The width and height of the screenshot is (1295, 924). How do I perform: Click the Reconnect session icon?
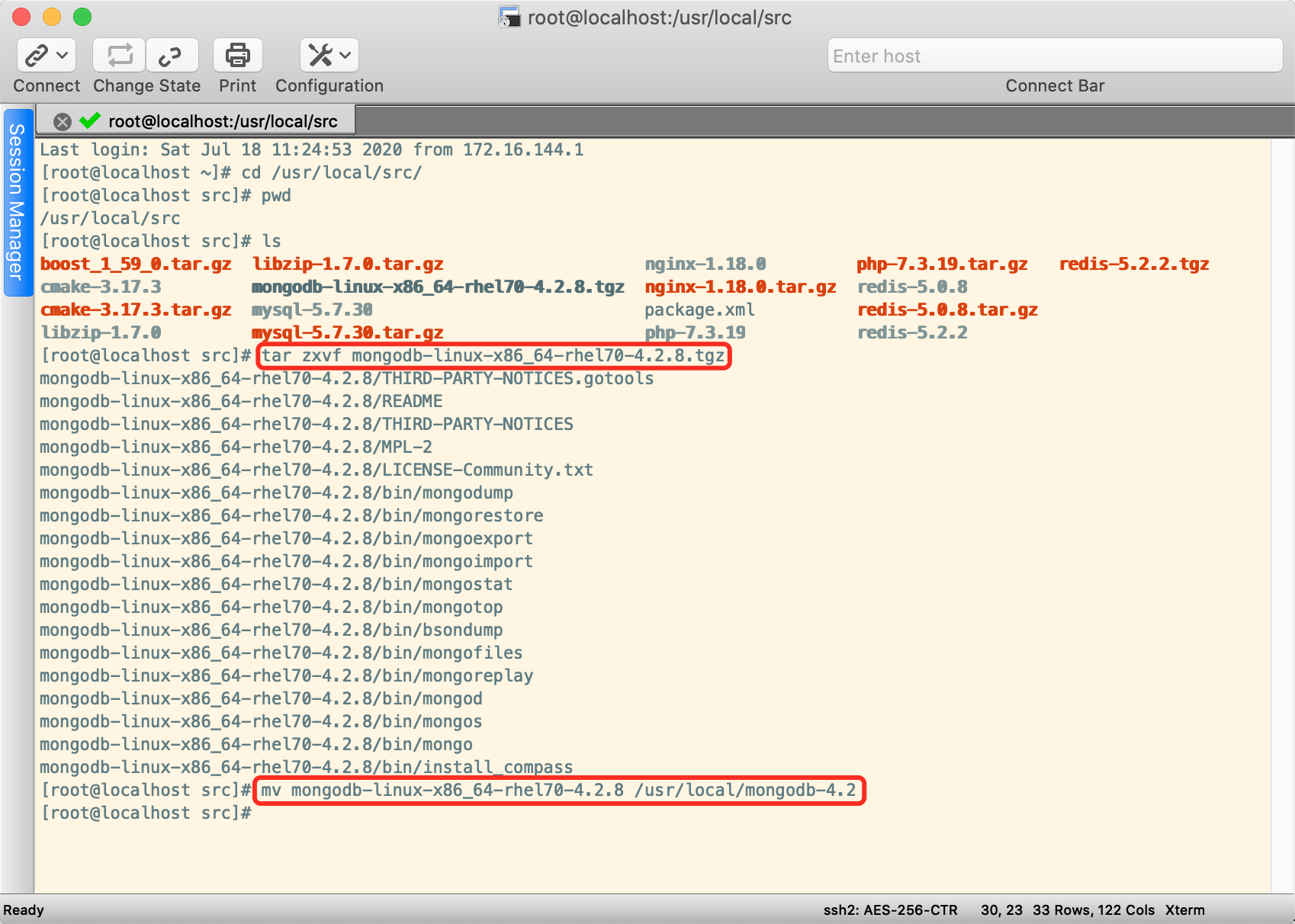(x=119, y=56)
